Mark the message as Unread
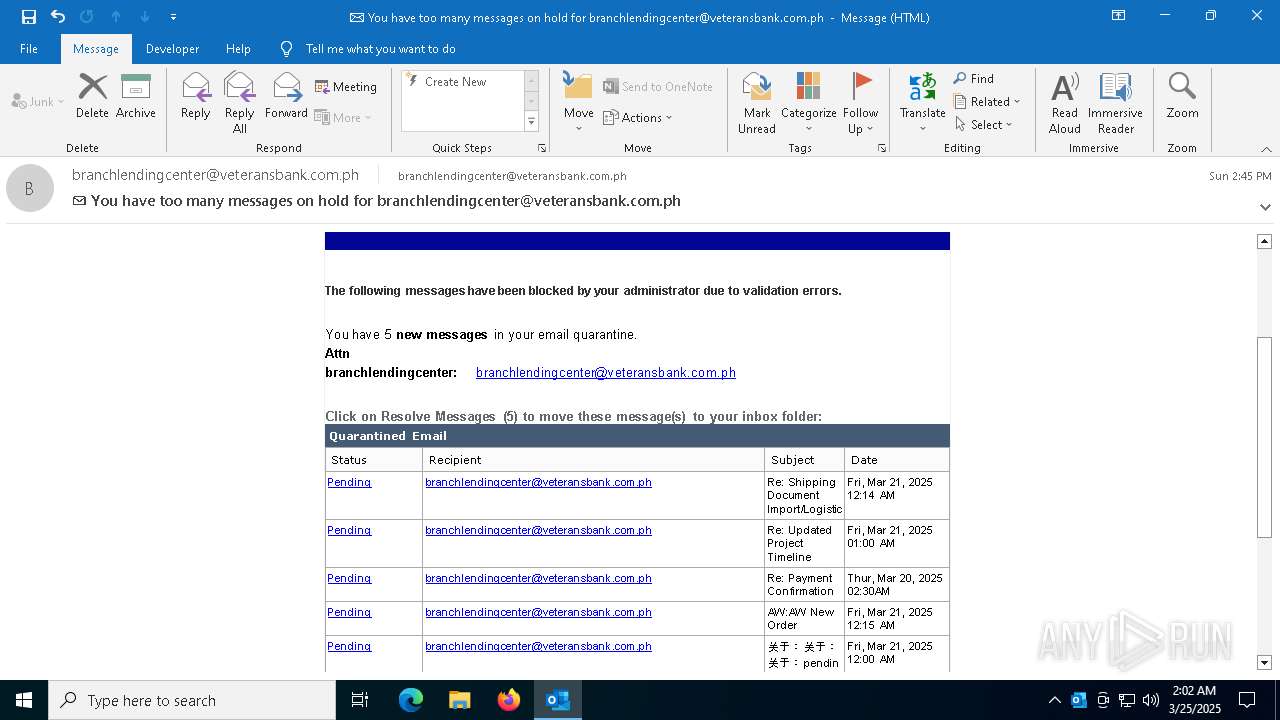The image size is (1280, 720). click(x=757, y=102)
